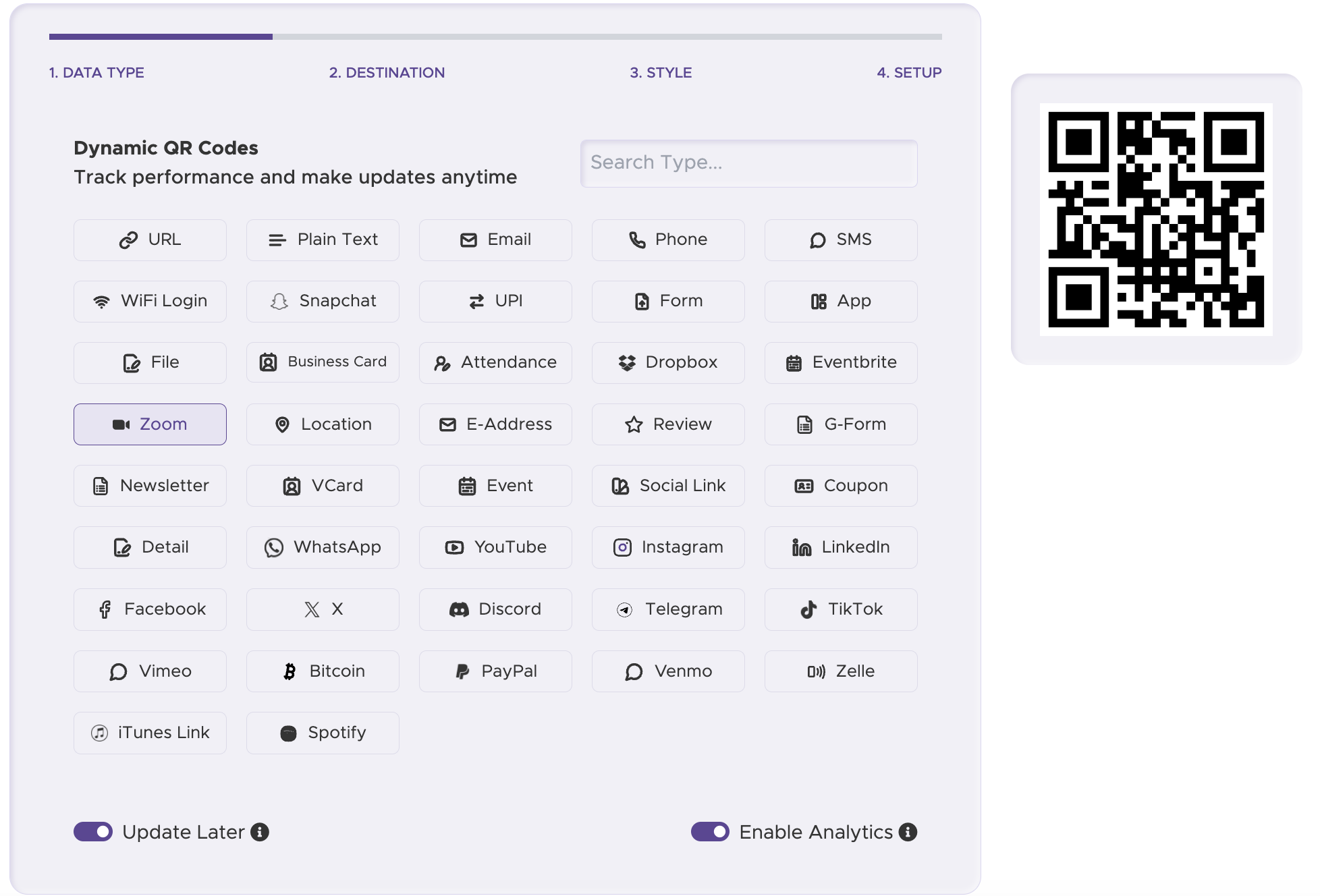Disable the Enable Analytics toggle
This screenshot has height=896, width=1320.
[x=709, y=832]
